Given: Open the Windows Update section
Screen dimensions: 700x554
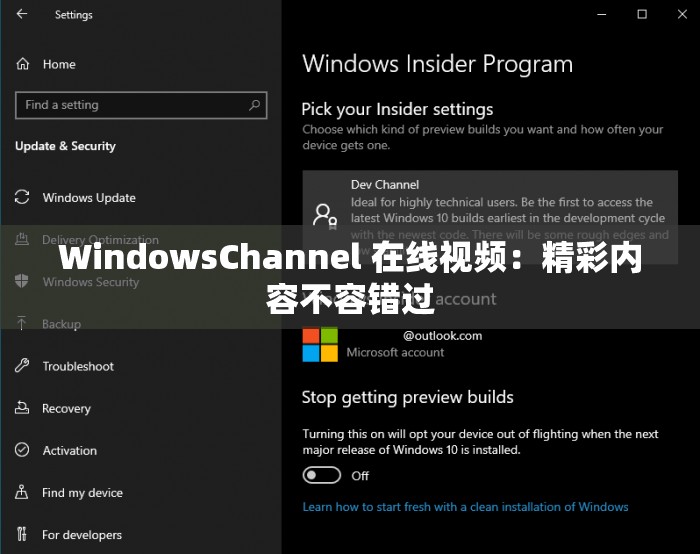Looking at the screenshot, I should [89, 198].
